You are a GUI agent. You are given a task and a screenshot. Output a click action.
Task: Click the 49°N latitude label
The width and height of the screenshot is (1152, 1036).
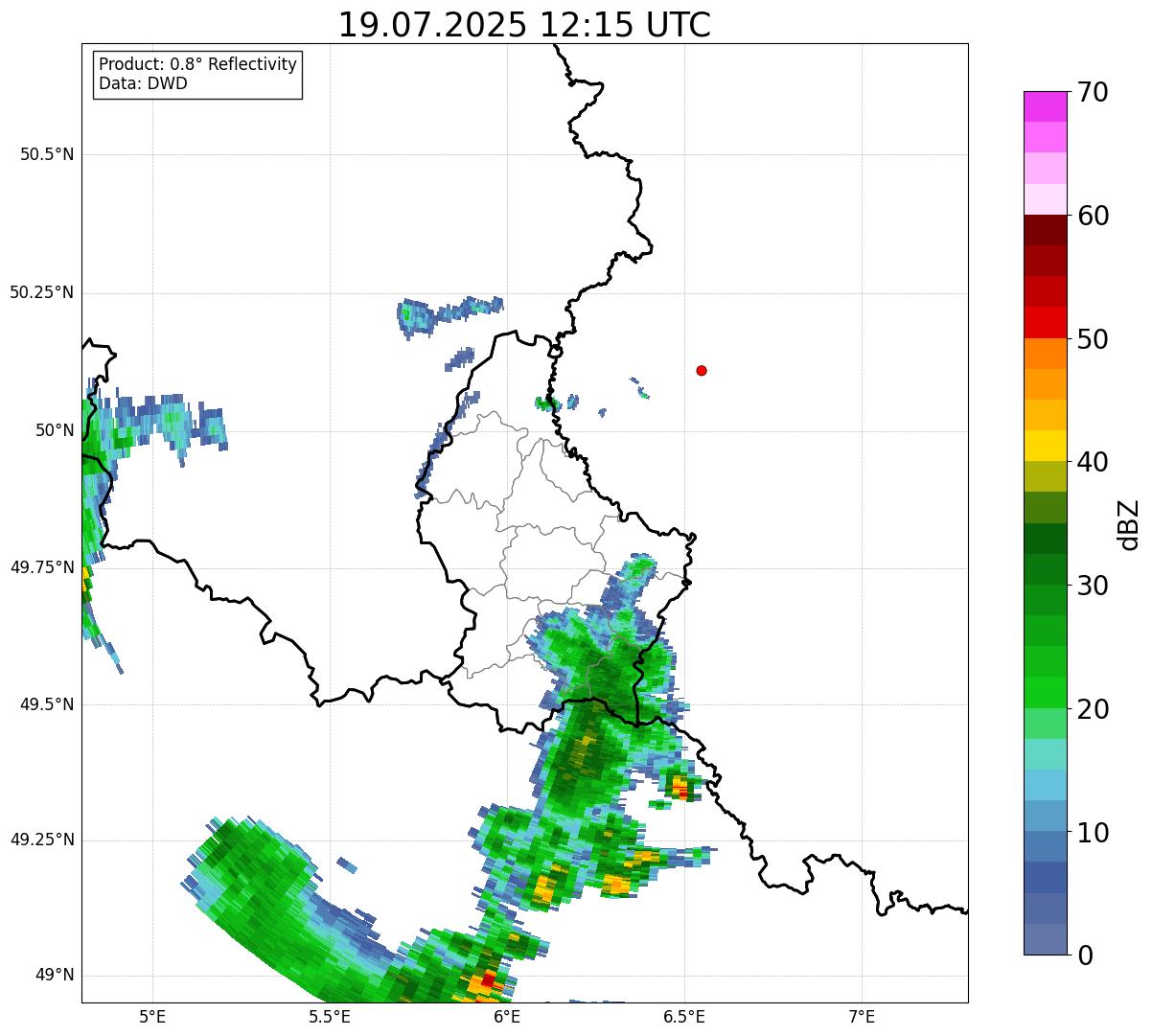click(x=53, y=976)
